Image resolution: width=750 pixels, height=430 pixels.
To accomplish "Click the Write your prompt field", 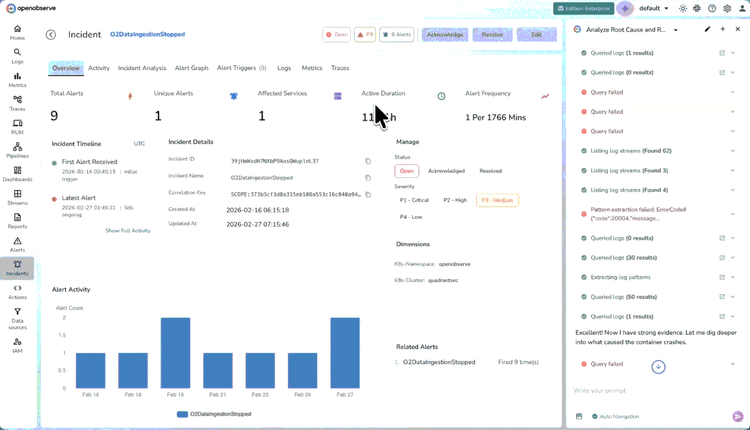I will [650, 390].
